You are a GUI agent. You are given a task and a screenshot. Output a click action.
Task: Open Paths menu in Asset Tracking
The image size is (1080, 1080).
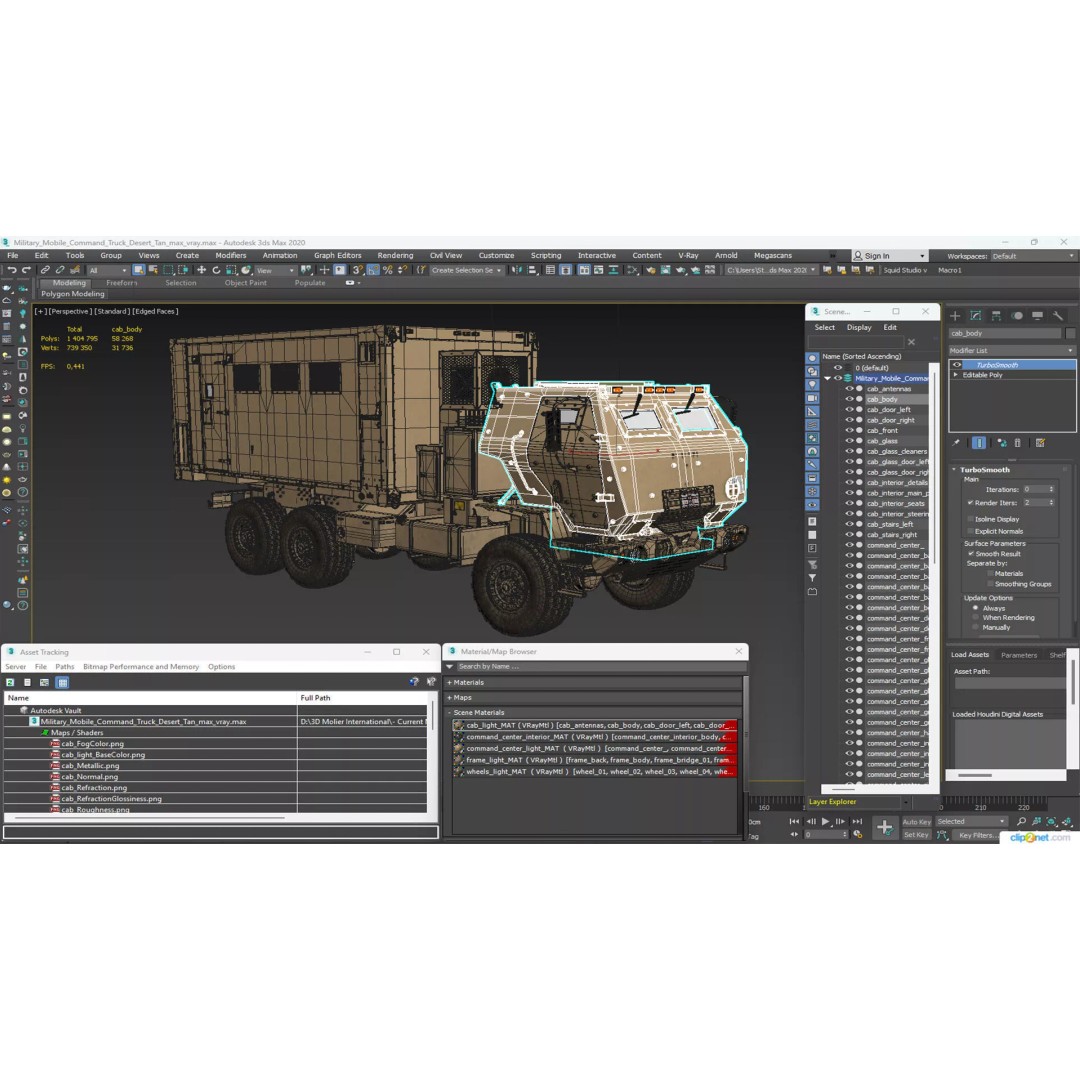65,667
